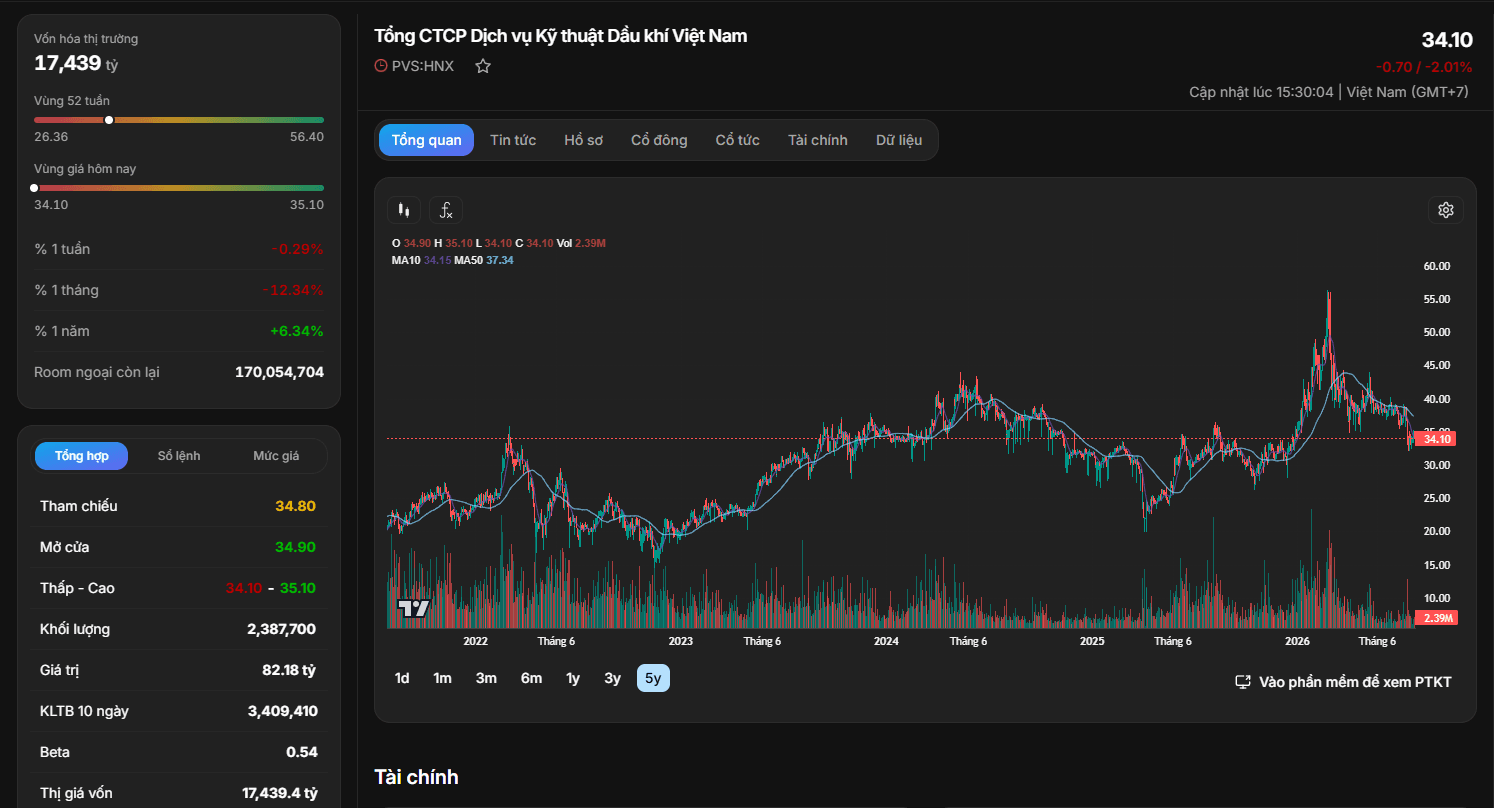Click the Tham chiếu value 34.80
Screen dimensions: 1494x808
point(296,506)
